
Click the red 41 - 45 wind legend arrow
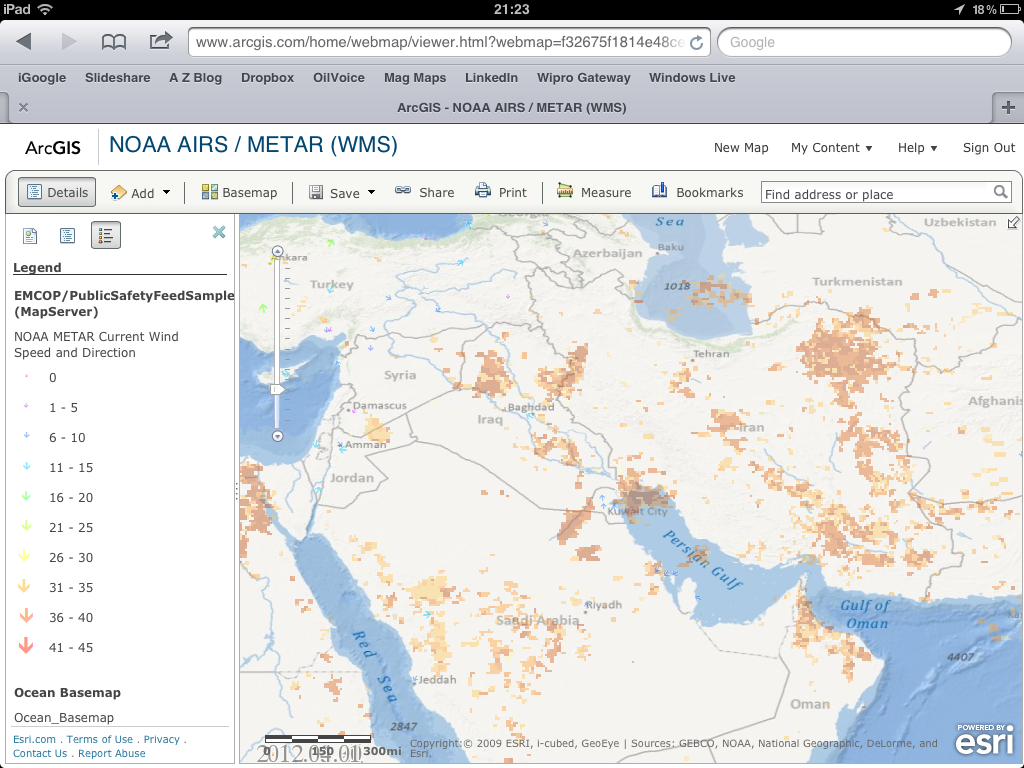(26, 646)
